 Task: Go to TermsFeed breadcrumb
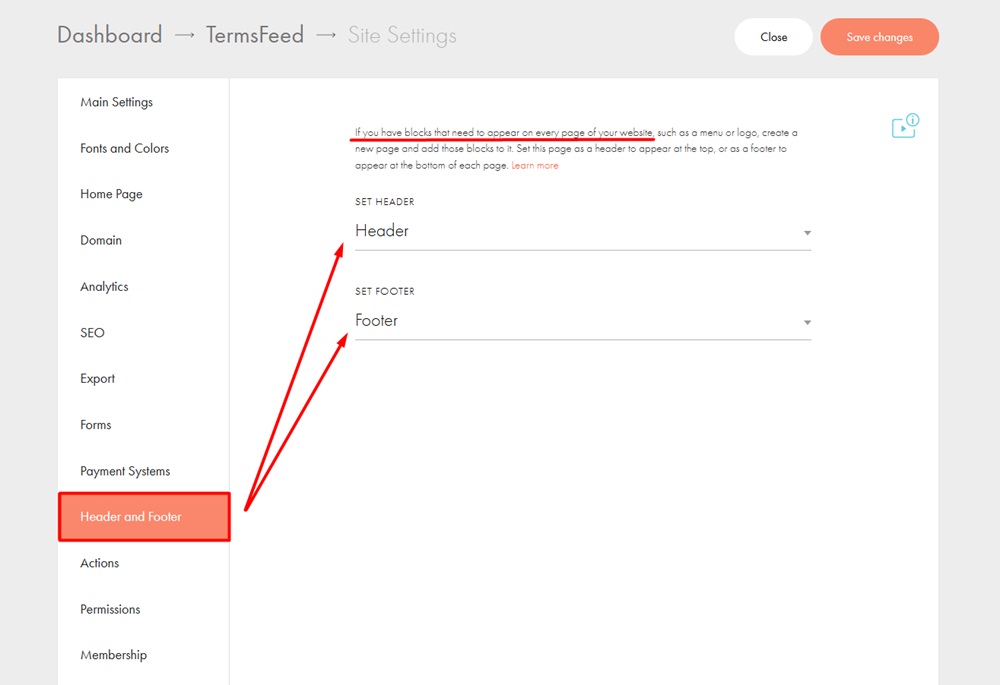pyautogui.click(x=254, y=35)
